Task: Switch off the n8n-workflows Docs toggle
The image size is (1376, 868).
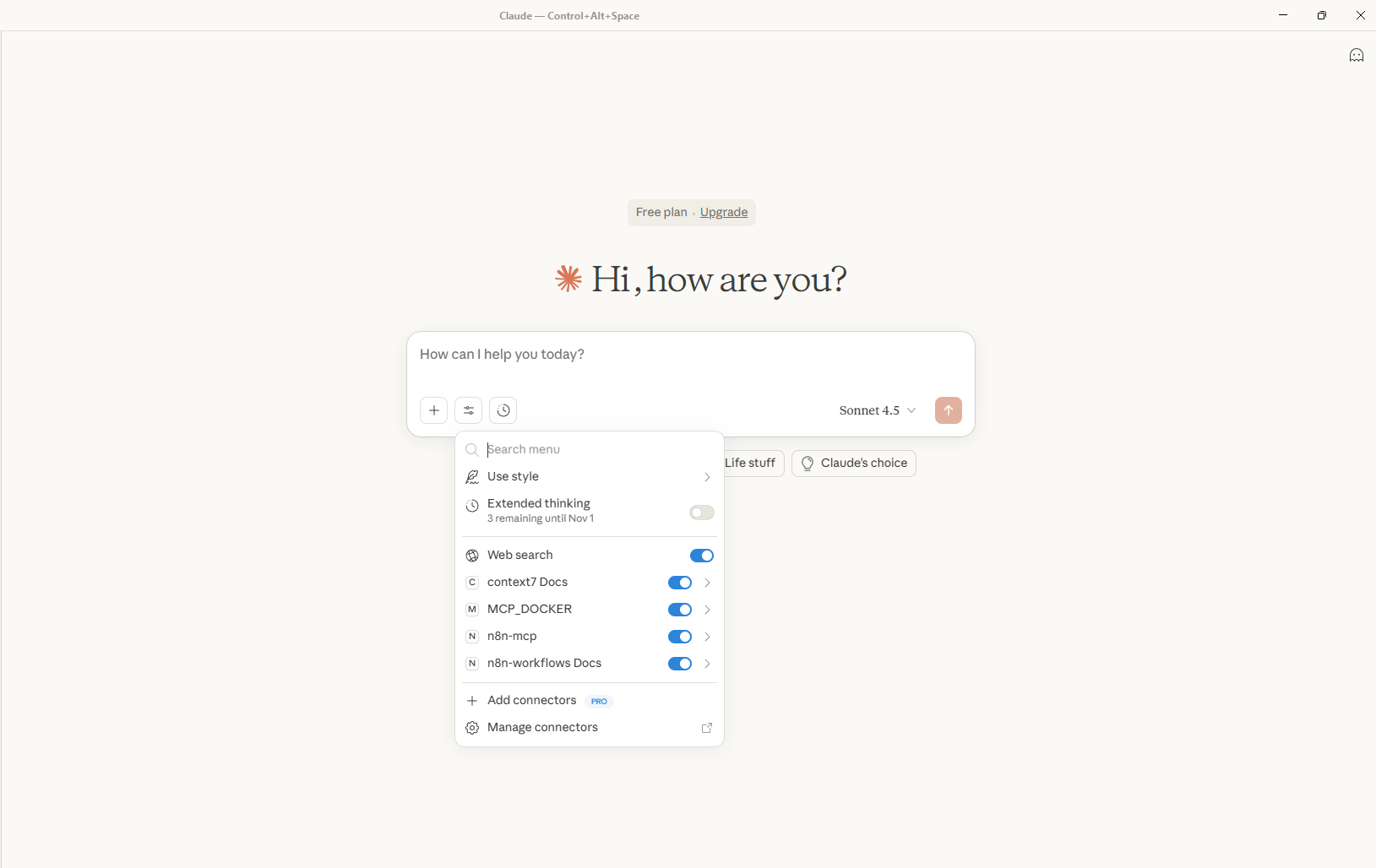Action: coord(680,664)
